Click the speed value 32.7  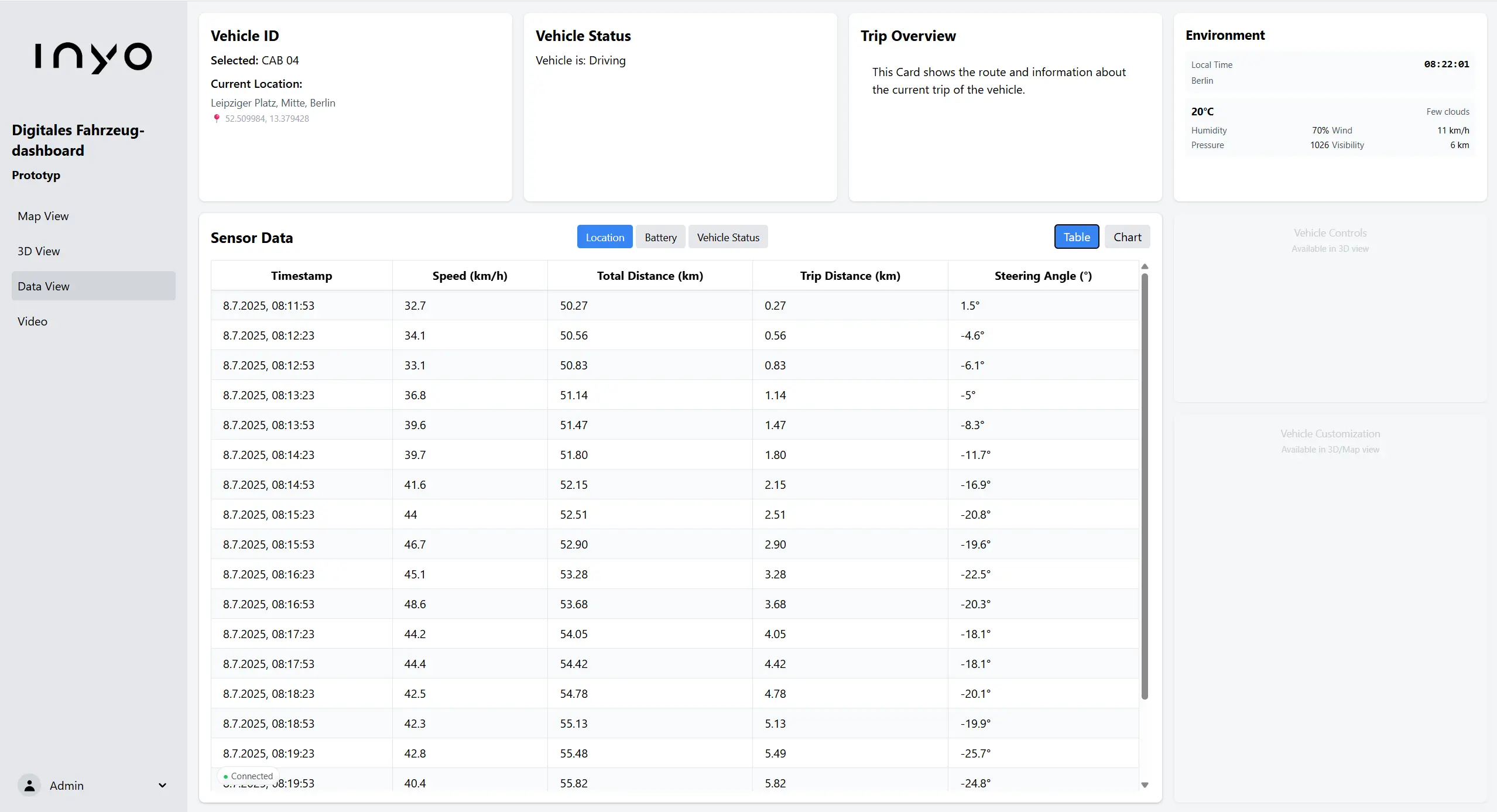point(415,306)
